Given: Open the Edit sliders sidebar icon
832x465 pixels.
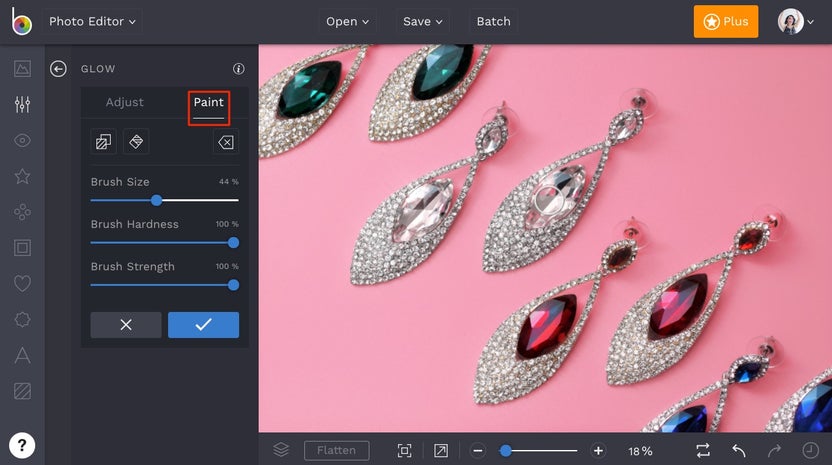Looking at the screenshot, I should point(22,104).
